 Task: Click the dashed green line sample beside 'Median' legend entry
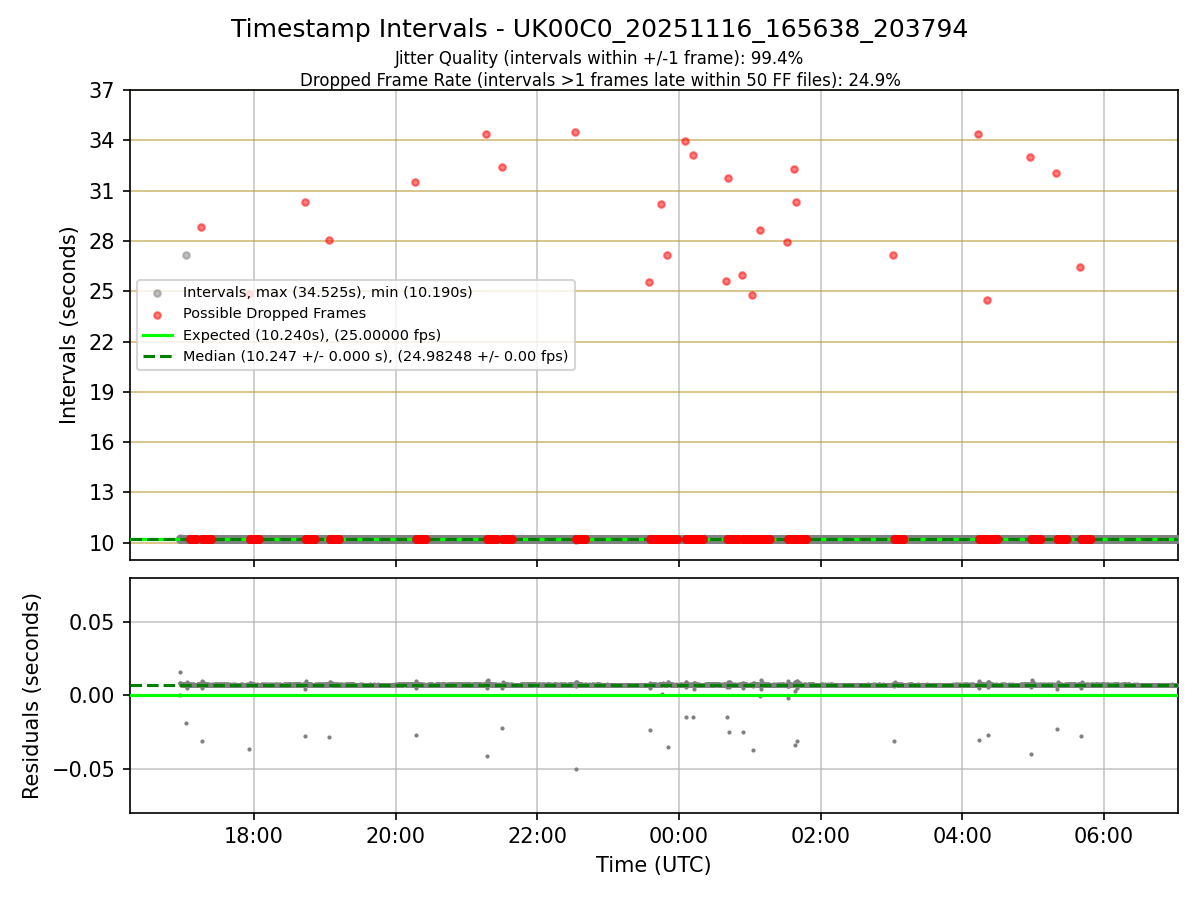coord(158,356)
